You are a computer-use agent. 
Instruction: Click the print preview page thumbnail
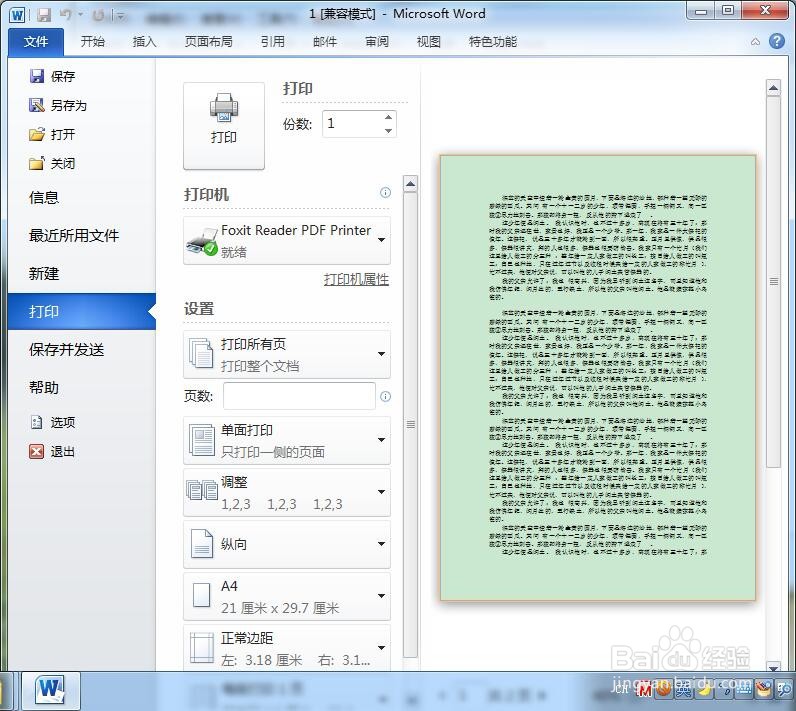pos(598,378)
